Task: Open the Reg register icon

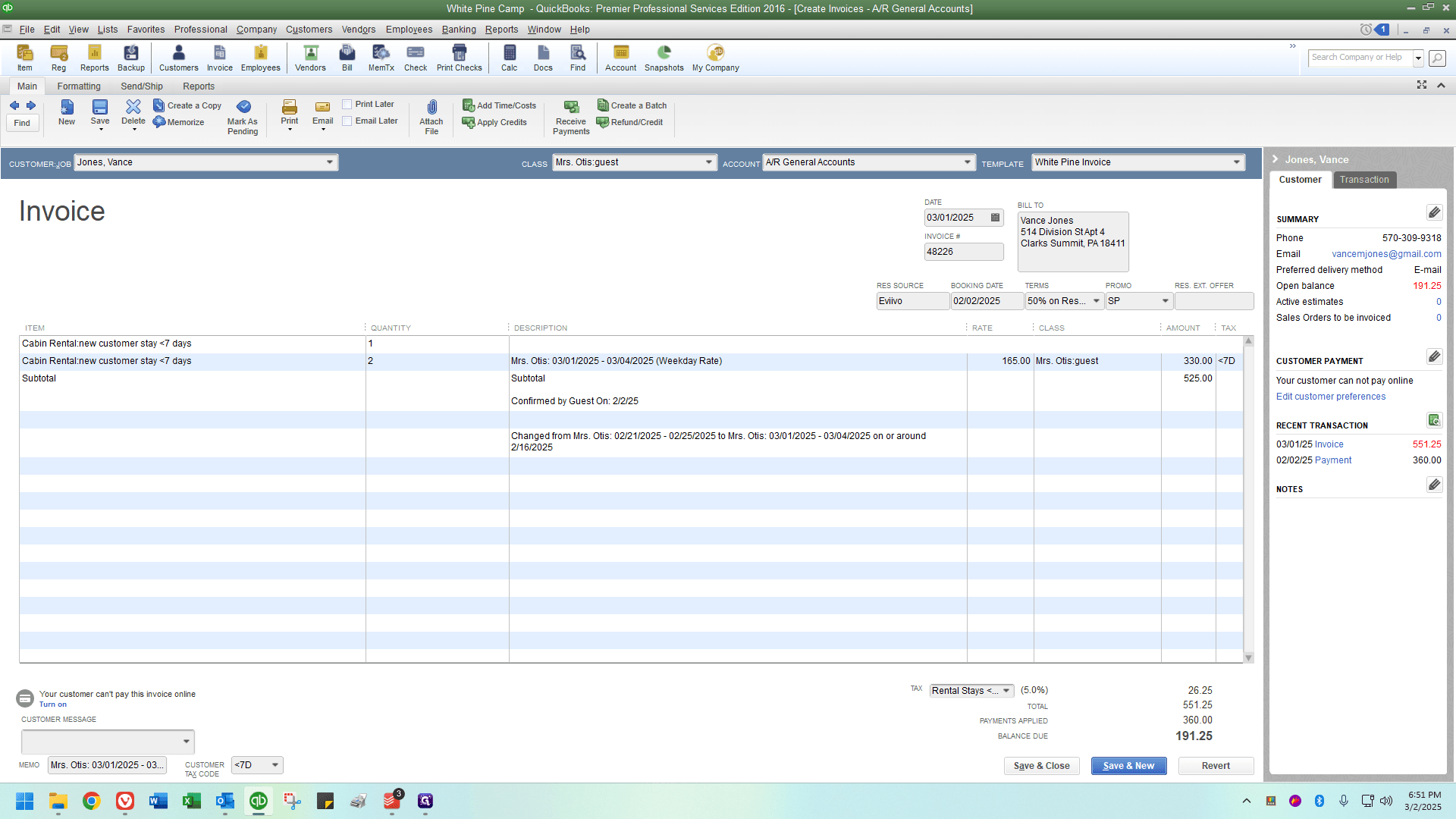Action: point(58,58)
